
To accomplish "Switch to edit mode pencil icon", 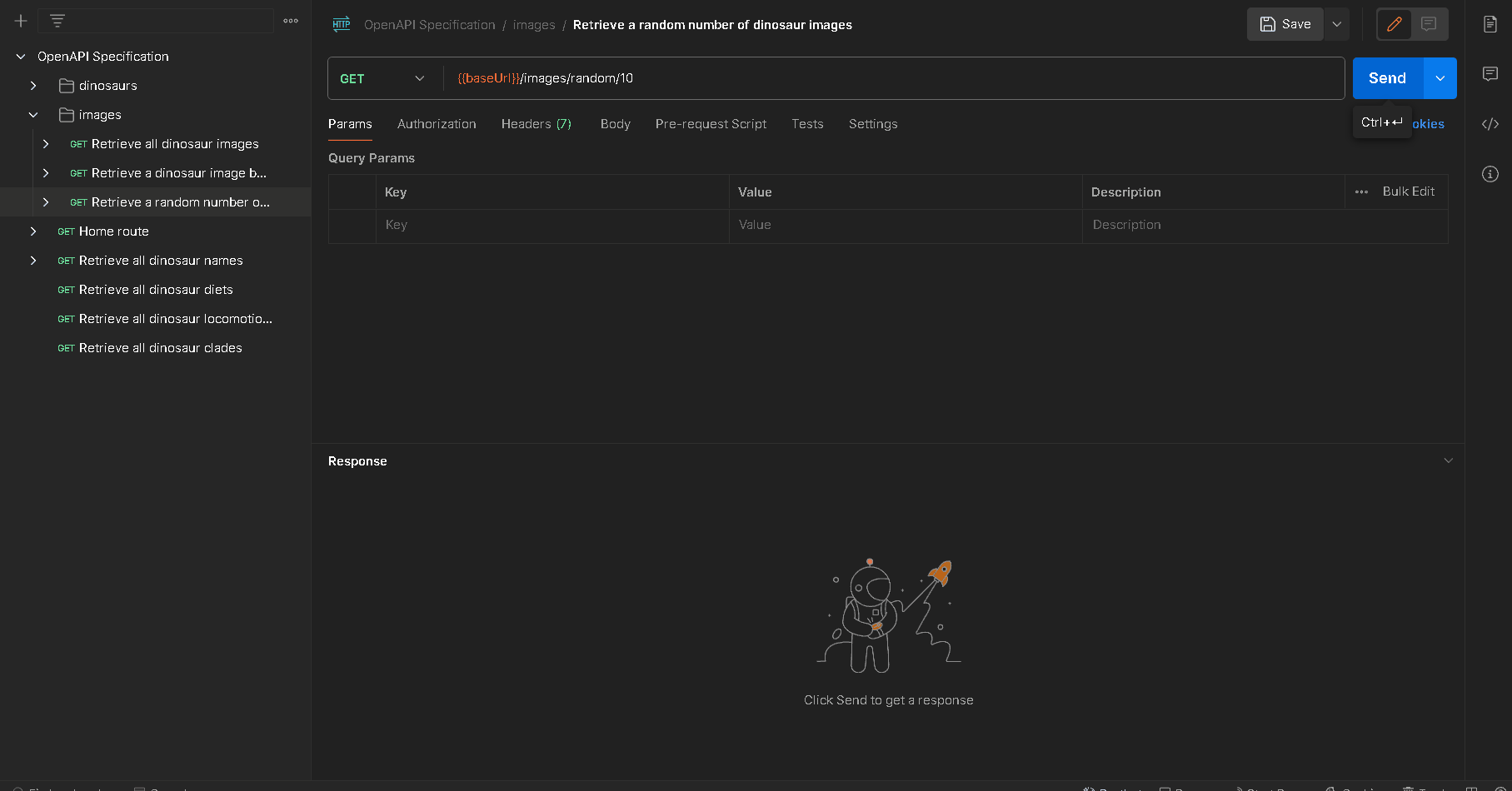I will 1394,24.
